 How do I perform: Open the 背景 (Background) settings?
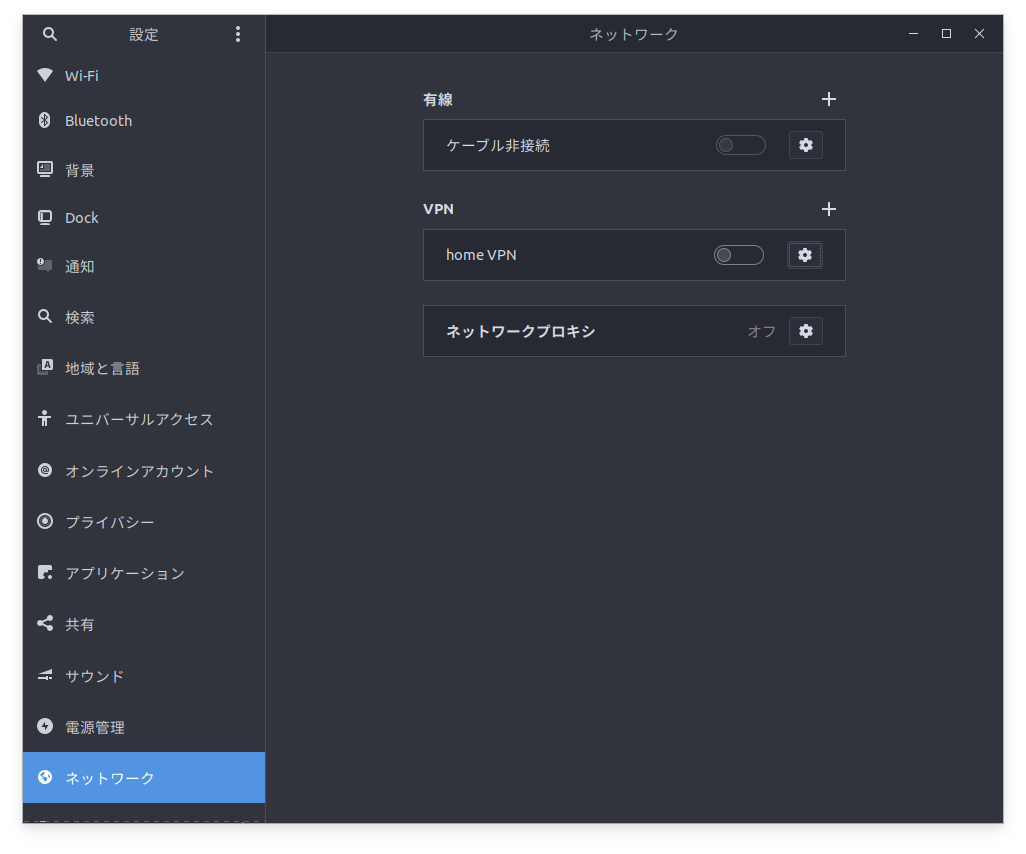coord(79,170)
